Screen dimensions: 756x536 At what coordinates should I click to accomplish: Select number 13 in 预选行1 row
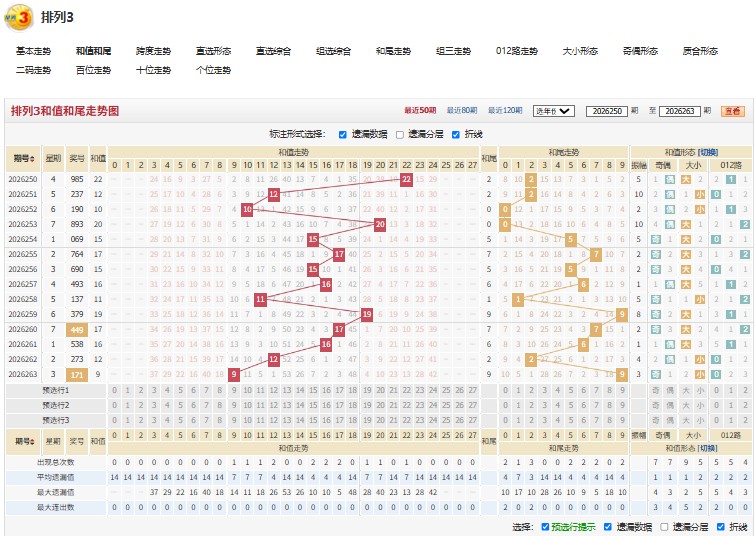[287, 390]
